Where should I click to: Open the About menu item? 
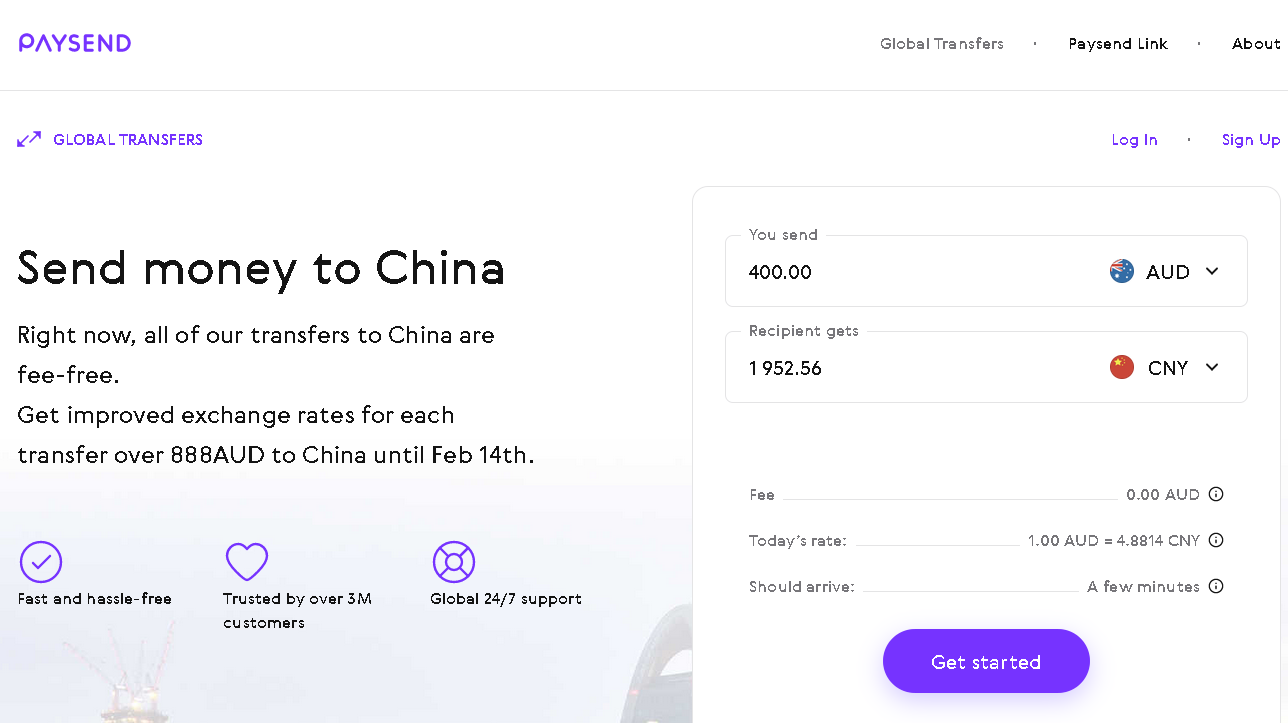(x=1256, y=44)
